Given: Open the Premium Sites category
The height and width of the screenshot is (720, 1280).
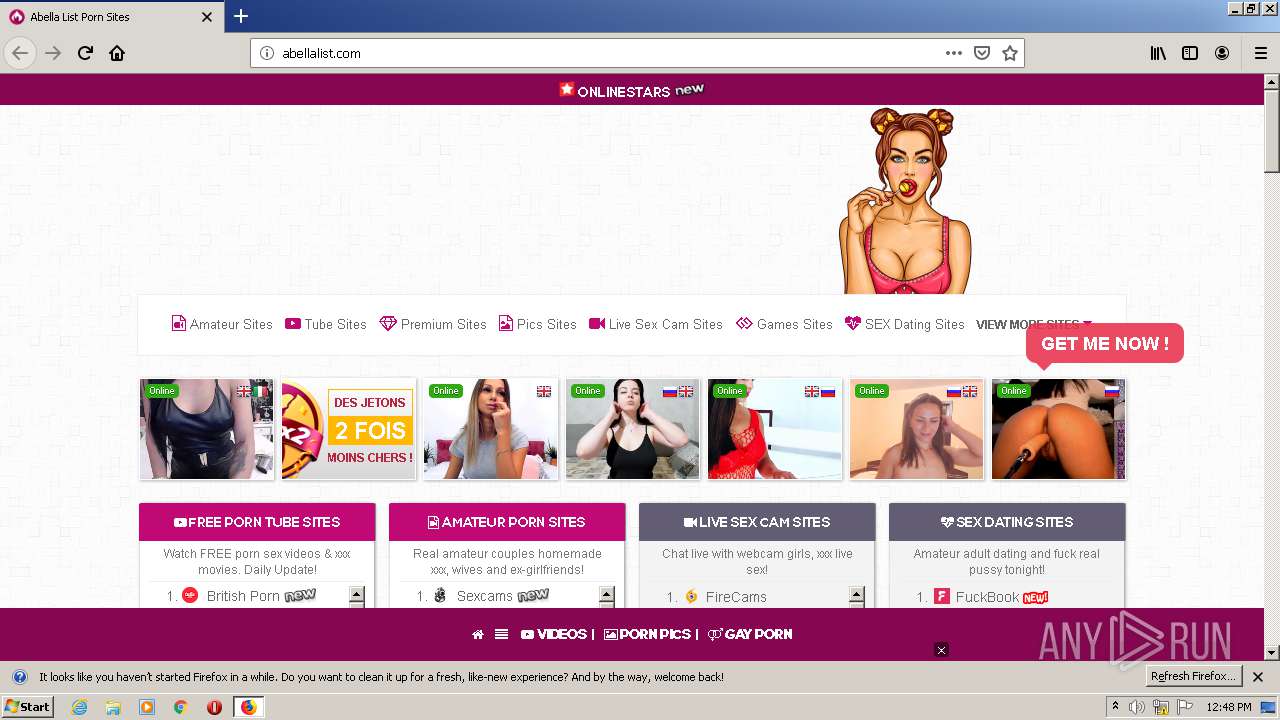Looking at the screenshot, I should point(433,324).
